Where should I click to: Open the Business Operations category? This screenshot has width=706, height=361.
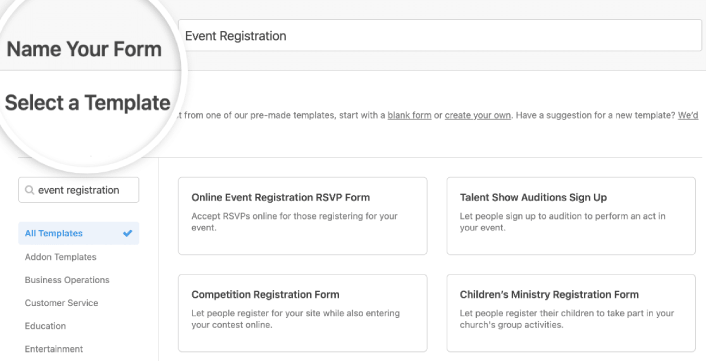click(67, 280)
